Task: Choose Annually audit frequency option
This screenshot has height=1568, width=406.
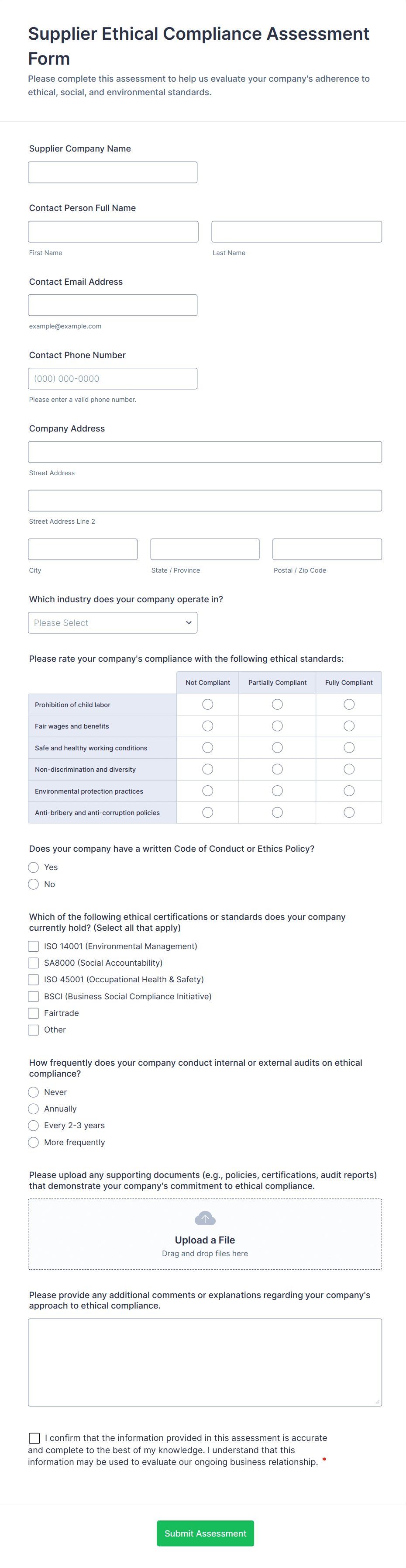Action: [34, 1109]
